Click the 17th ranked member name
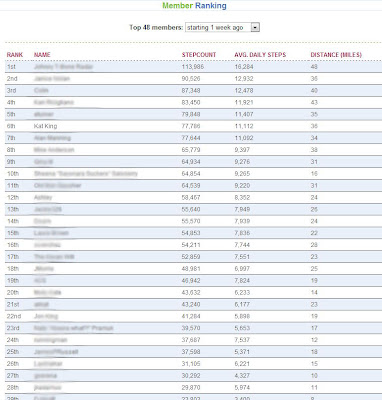 click(x=54, y=257)
